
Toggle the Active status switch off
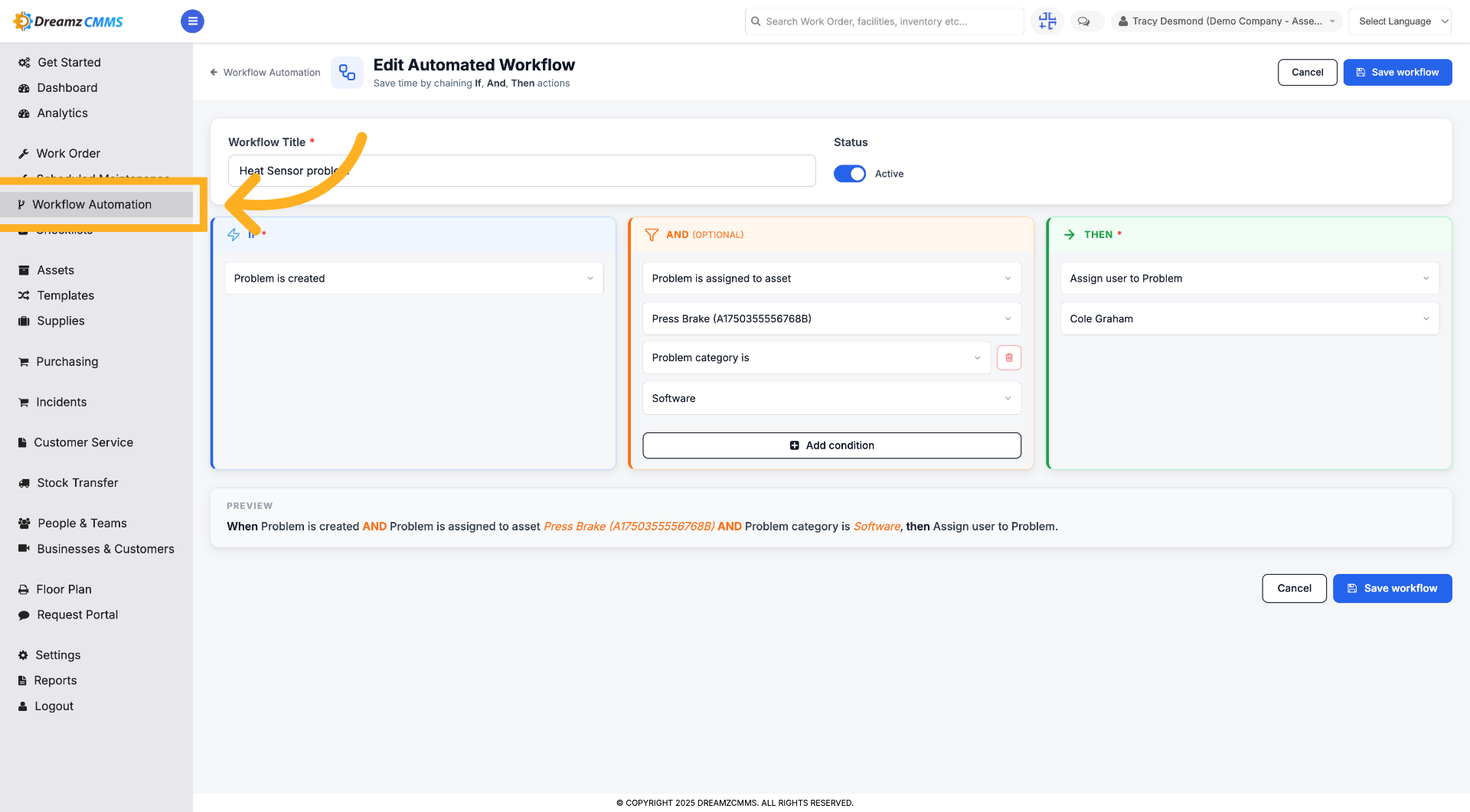click(x=850, y=174)
